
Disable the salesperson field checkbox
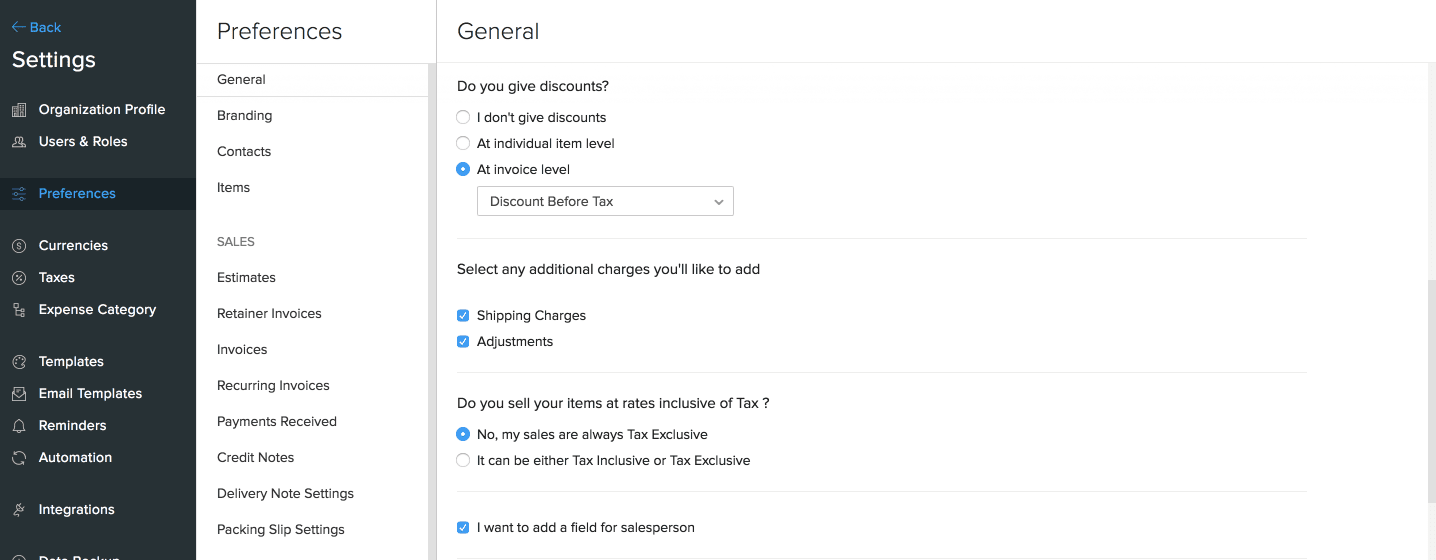point(463,527)
